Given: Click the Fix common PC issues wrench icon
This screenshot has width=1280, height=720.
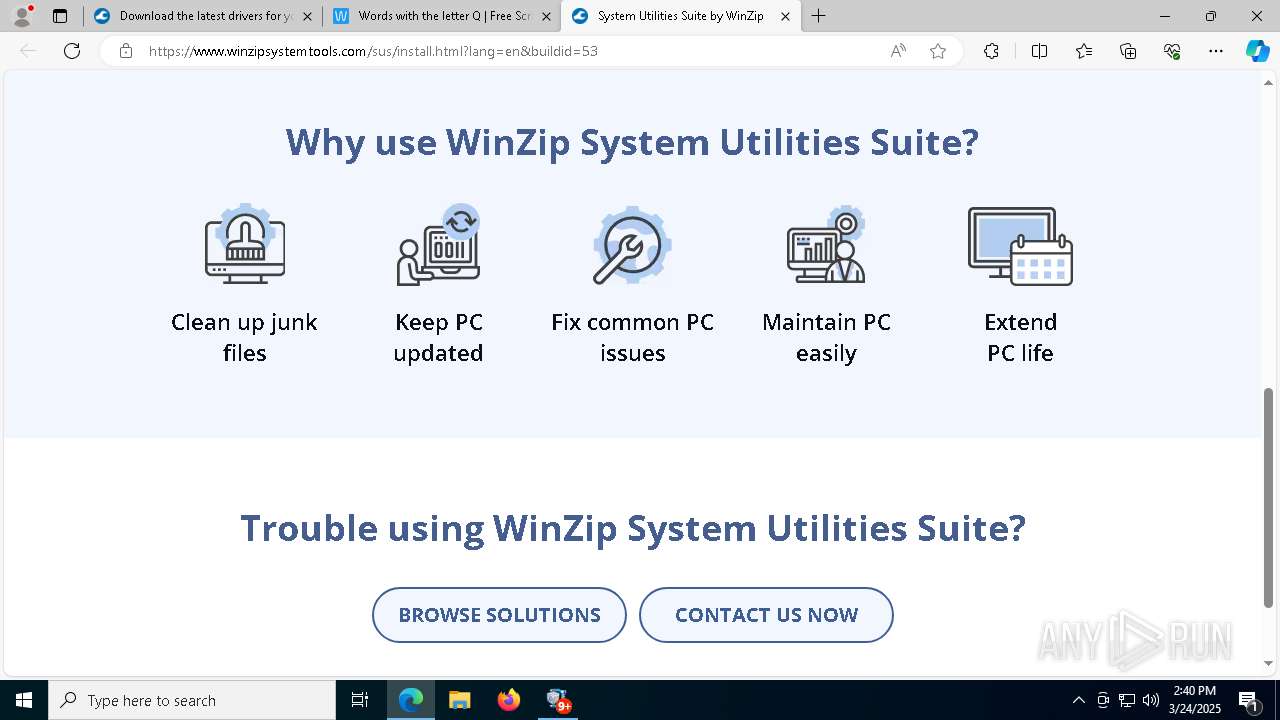Looking at the screenshot, I should [x=632, y=245].
